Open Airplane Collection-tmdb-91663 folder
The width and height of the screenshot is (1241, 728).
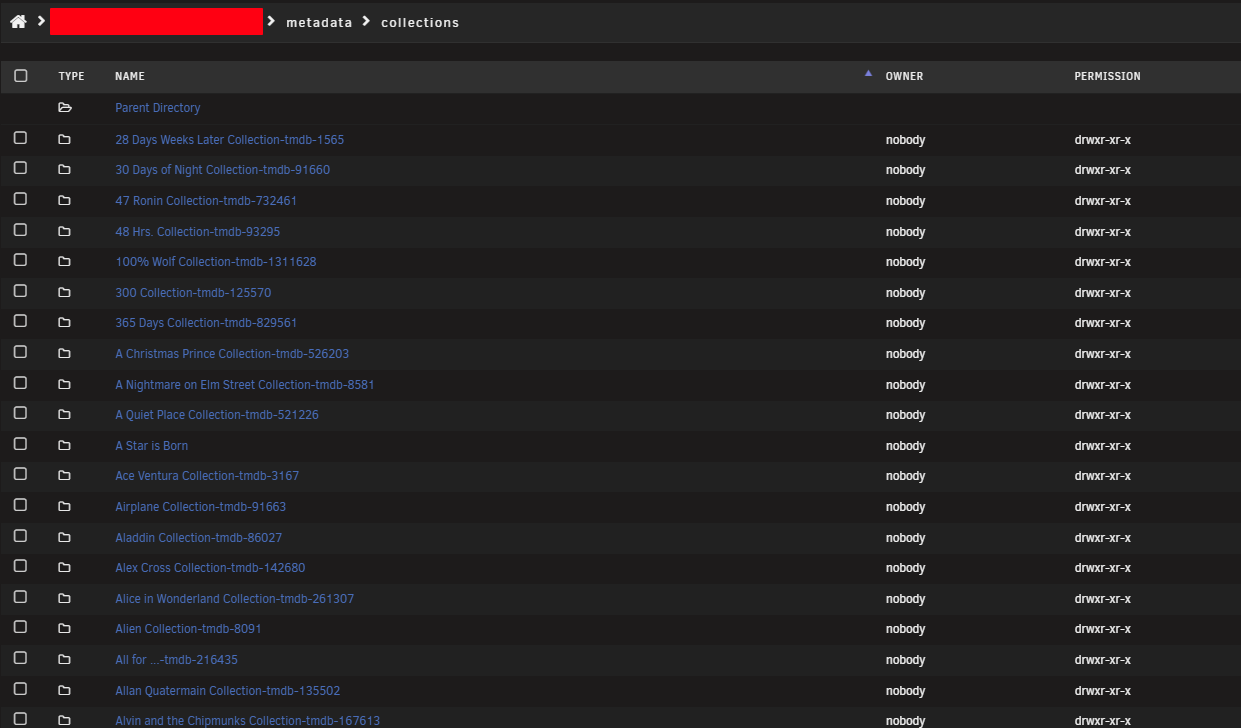pos(200,507)
